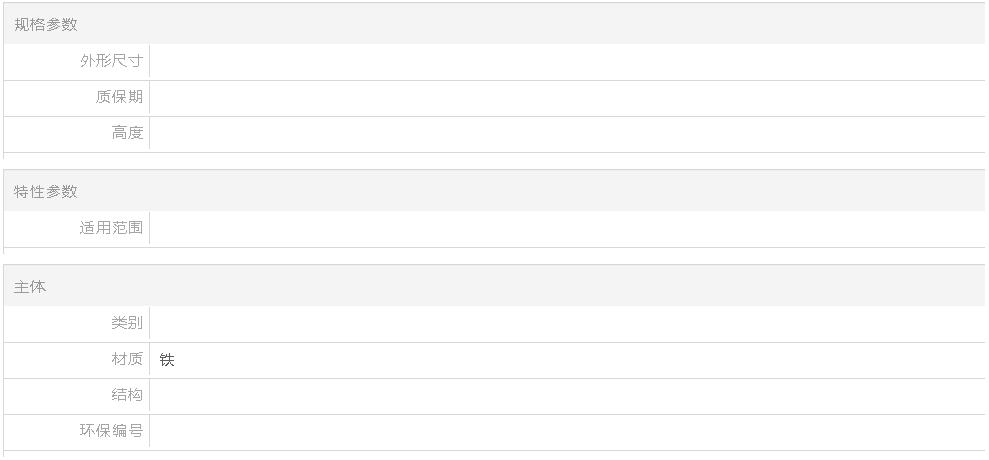The height and width of the screenshot is (460, 989).
Task: Select the empty value cell beside 结构
Action: (x=567, y=396)
